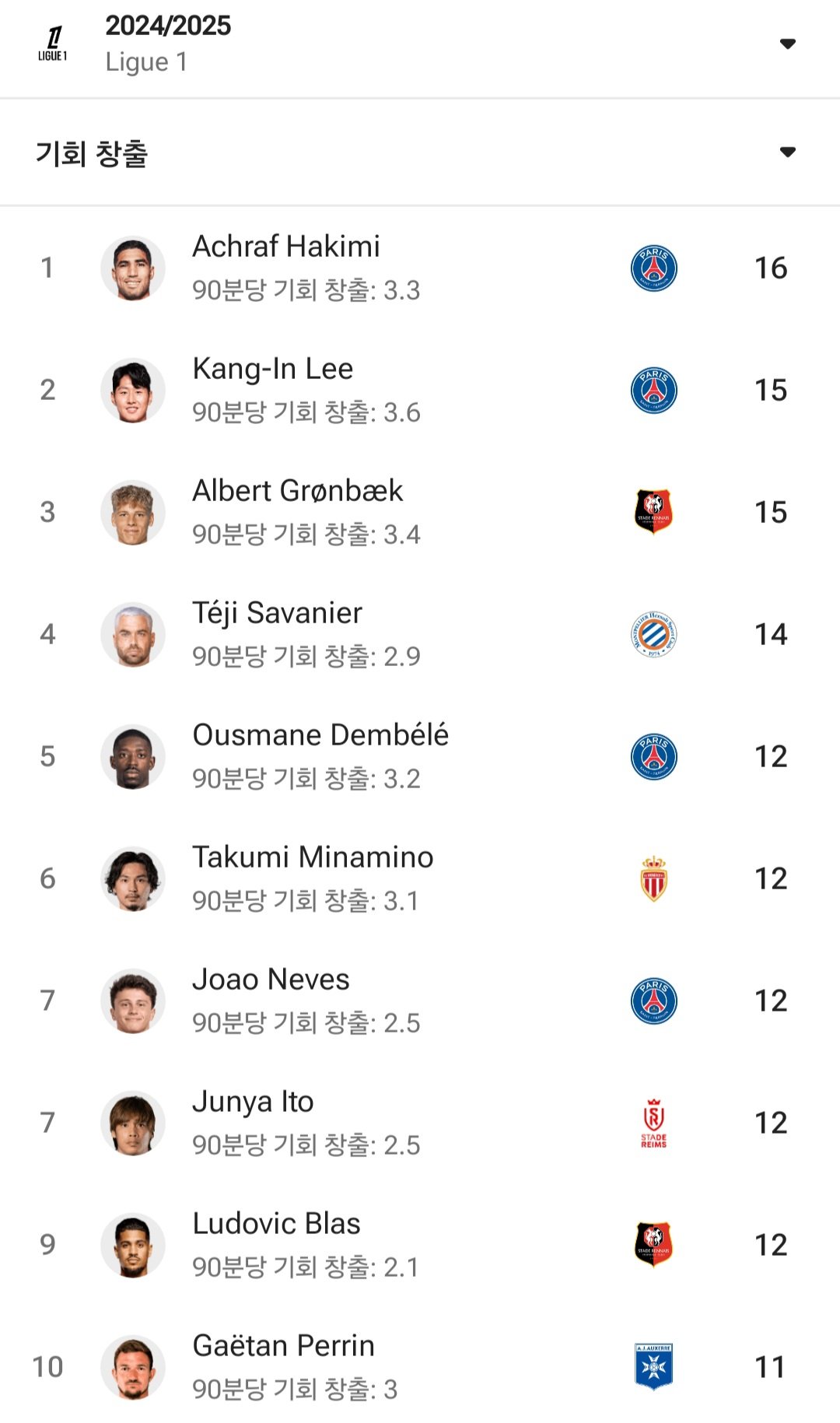Open Ousmane Dembélé's player photo
The width and height of the screenshot is (840, 1423).
(x=133, y=757)
